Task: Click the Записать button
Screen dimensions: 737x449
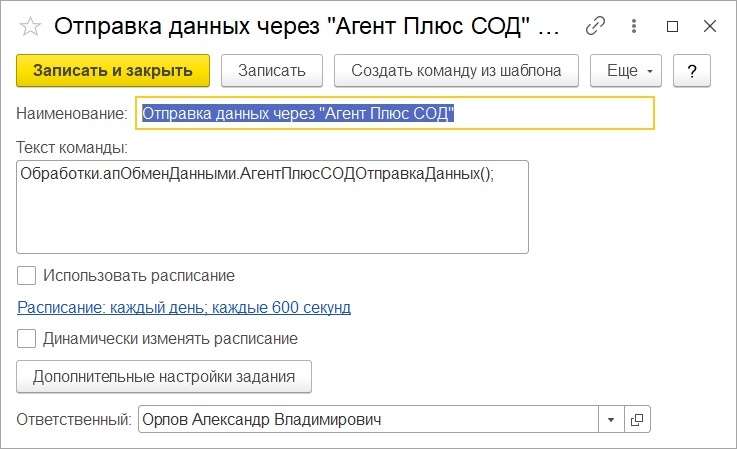Action: tap(272, 71)
